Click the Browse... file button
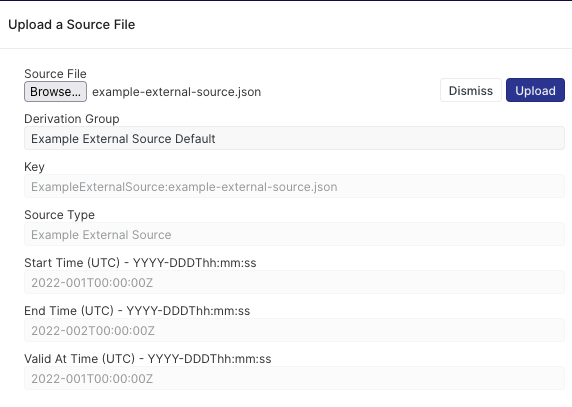The image size is (572, 407). (55, 92)
